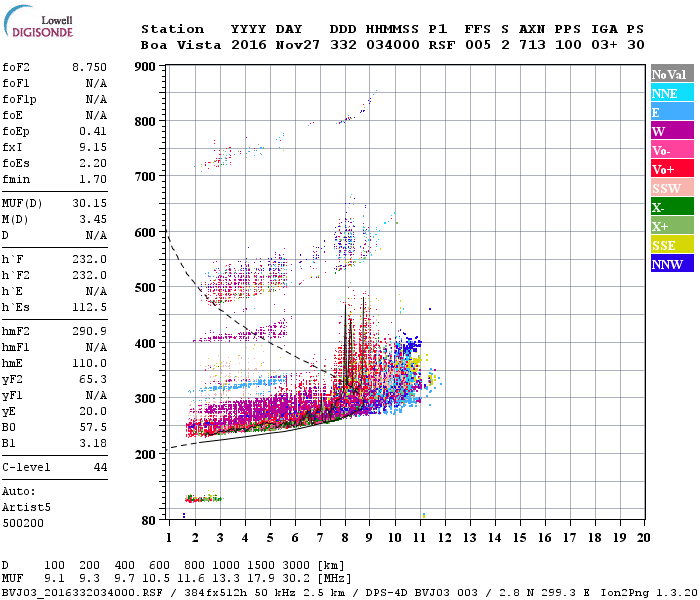Click the NNW dark blue legend swatch
Viewport: 700px width, 600px height.
pos(672,263)
